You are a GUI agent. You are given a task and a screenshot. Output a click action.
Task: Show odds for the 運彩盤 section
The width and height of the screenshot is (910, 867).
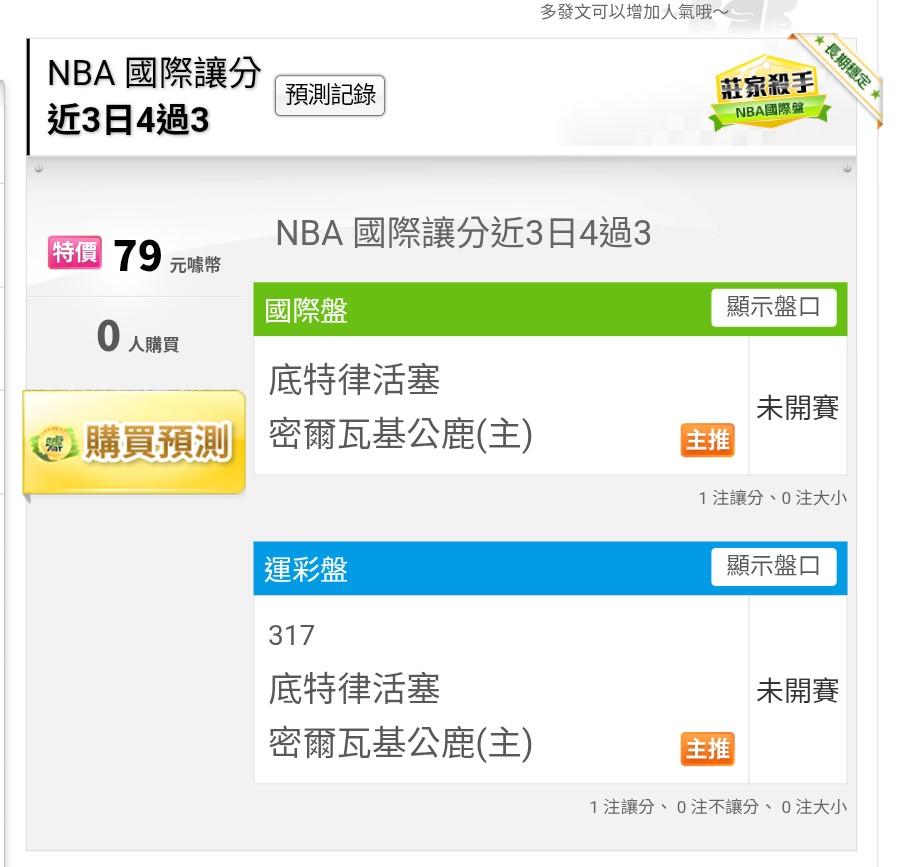click(773, 566)
